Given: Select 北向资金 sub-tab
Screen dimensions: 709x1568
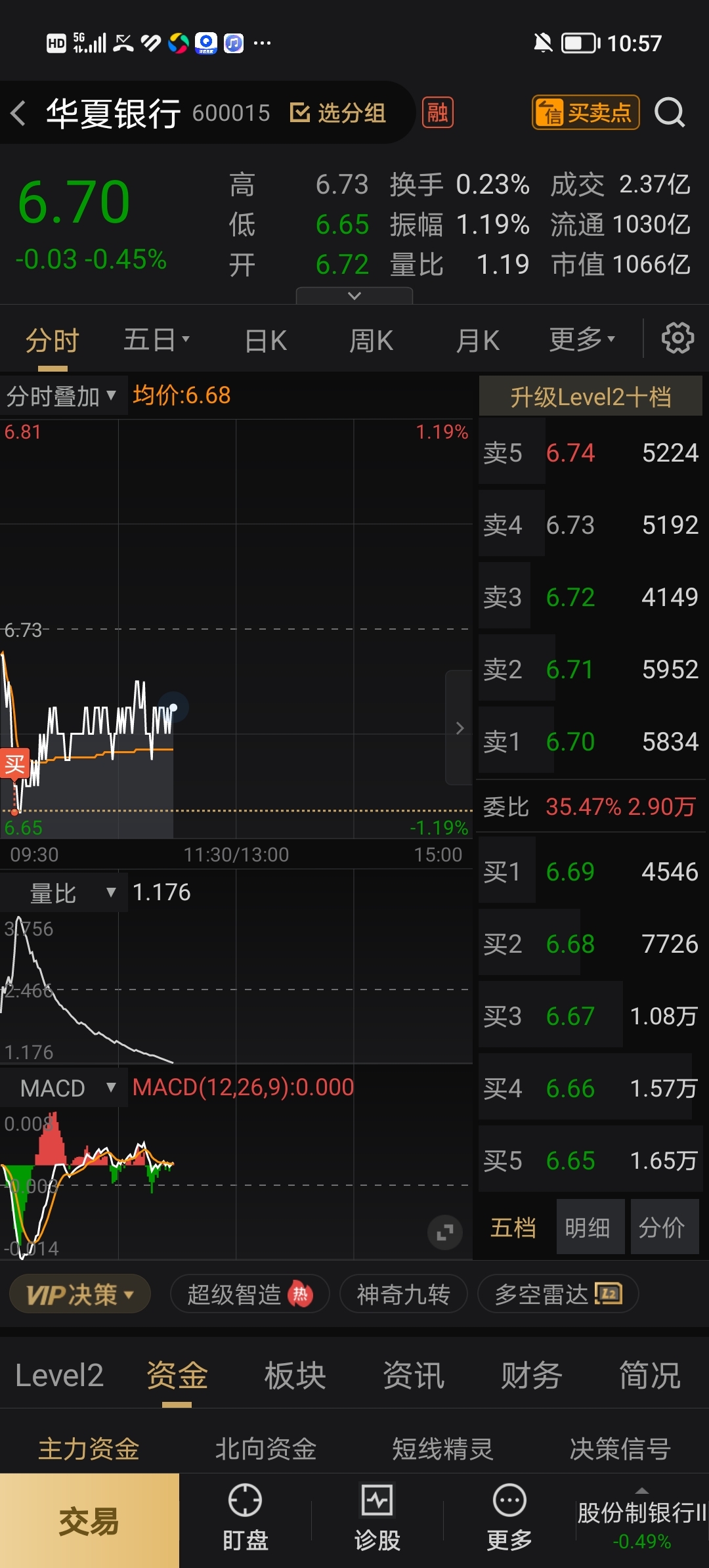Looking at the screenshot, I should click(x=266, y=1448).
